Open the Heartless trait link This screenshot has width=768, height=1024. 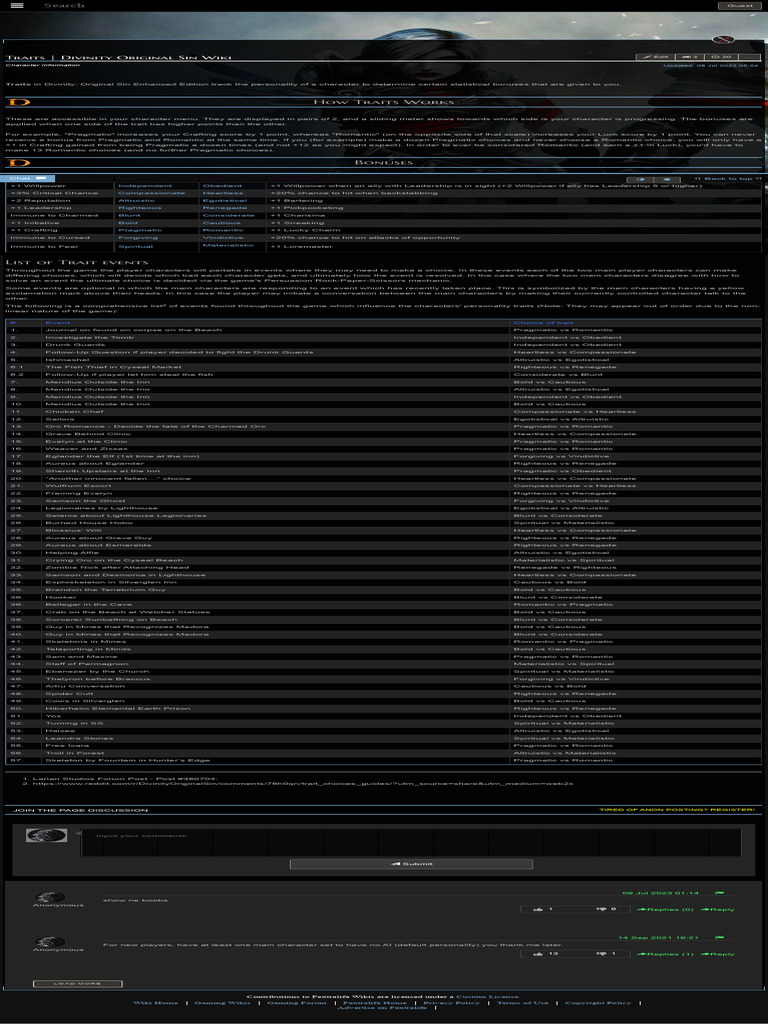[x=223, y=193]
